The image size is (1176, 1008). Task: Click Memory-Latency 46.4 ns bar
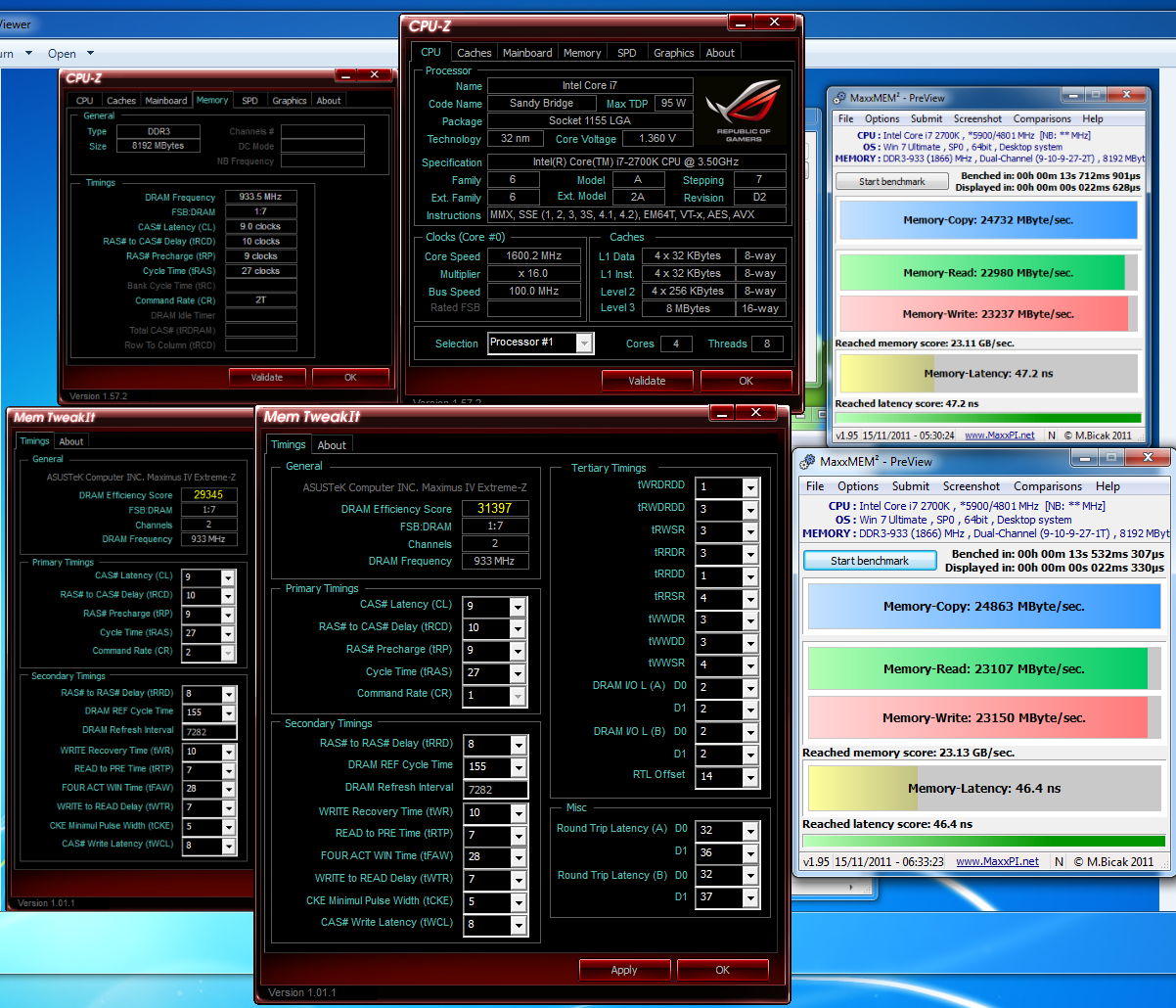point(983,788)
